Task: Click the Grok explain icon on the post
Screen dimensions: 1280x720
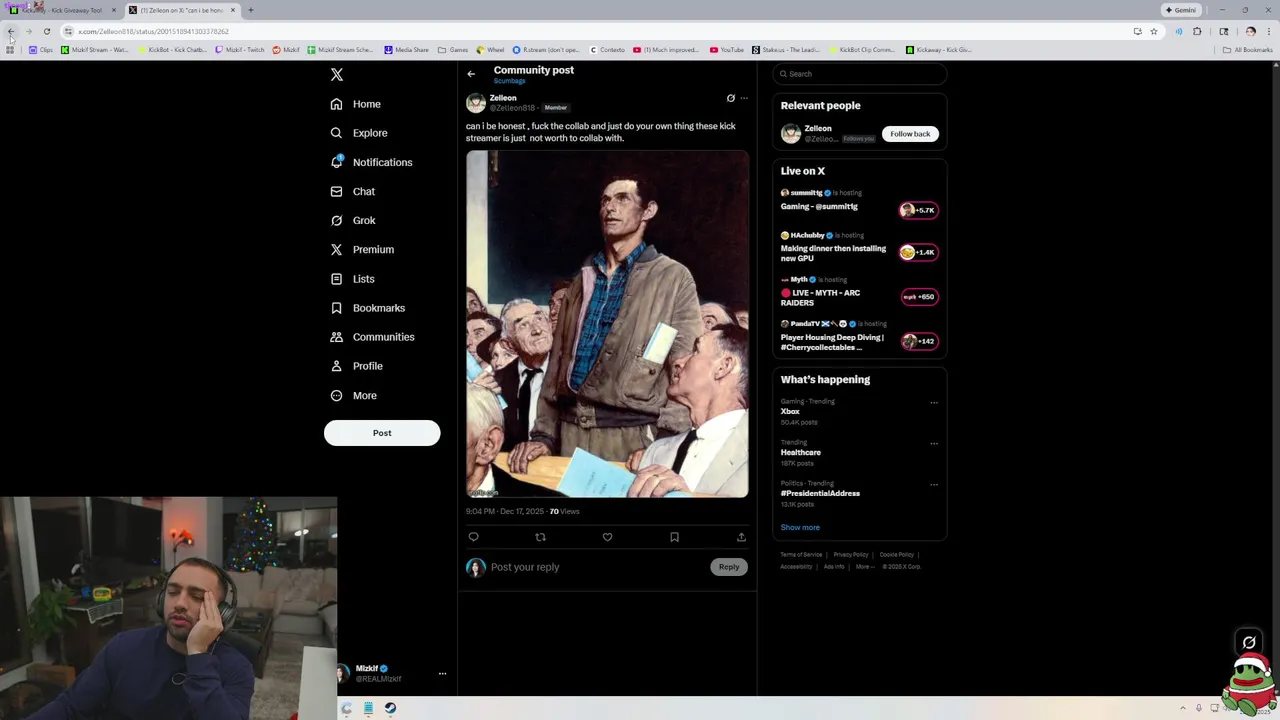Action: click(x=730, y=98)
